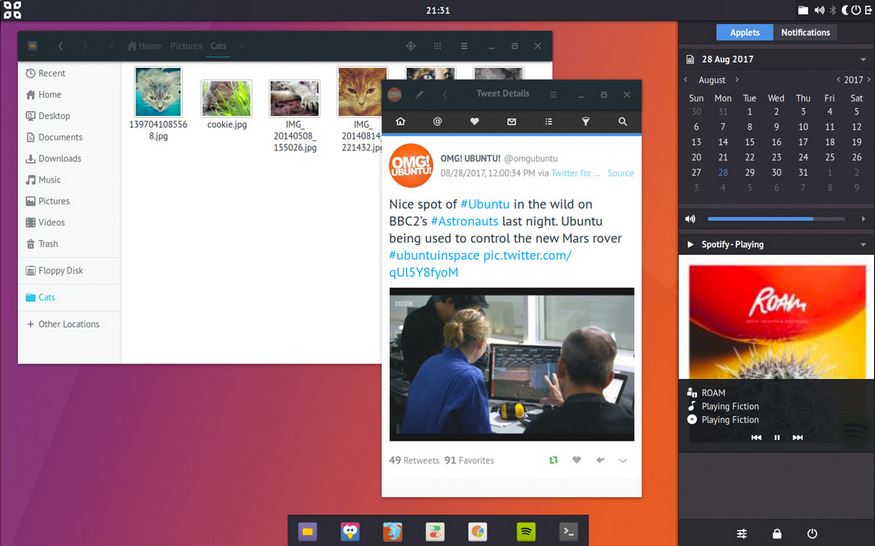Adjust the volume slider in the side panel
The image size is (875, 546).
click(775, 218)
